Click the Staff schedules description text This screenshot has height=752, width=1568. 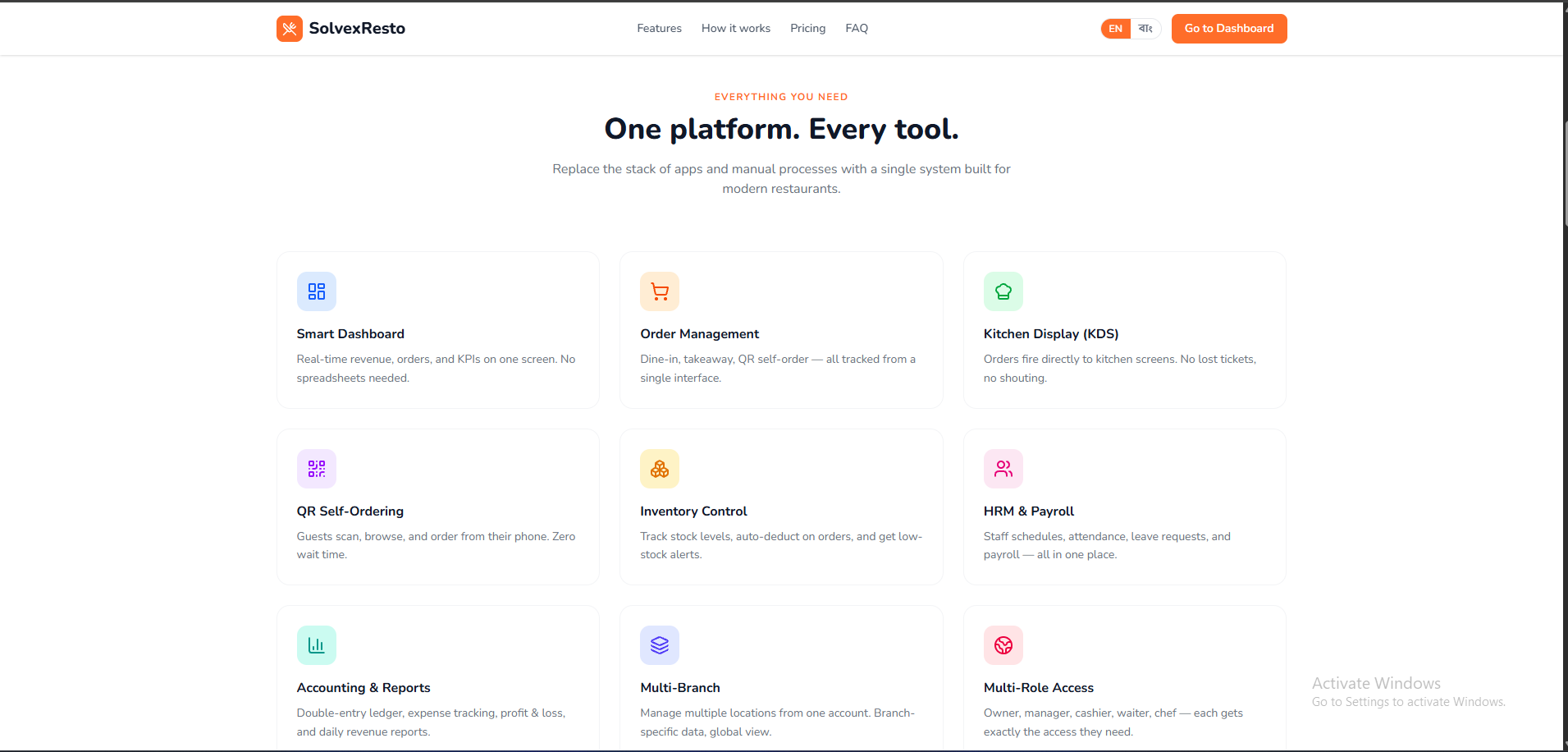[1107, 545]
